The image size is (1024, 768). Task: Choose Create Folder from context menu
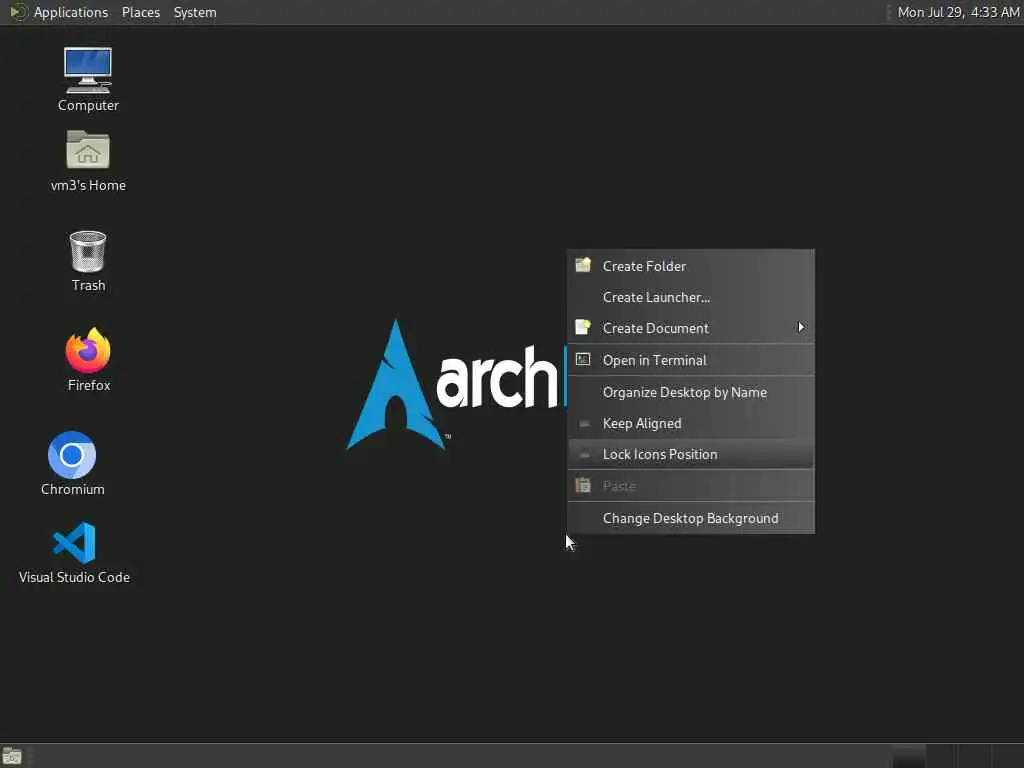point(691,266)
